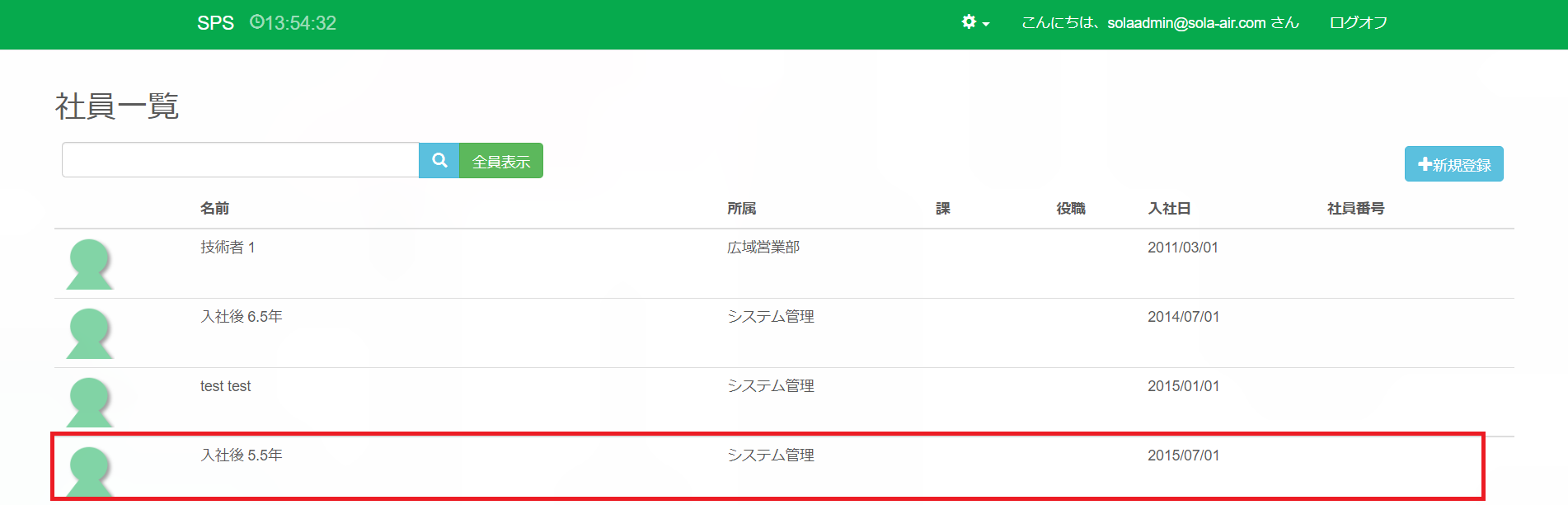Click the 社員番号 column header
This screenshot has width=1568, height=505.
tap(1355, 209)
